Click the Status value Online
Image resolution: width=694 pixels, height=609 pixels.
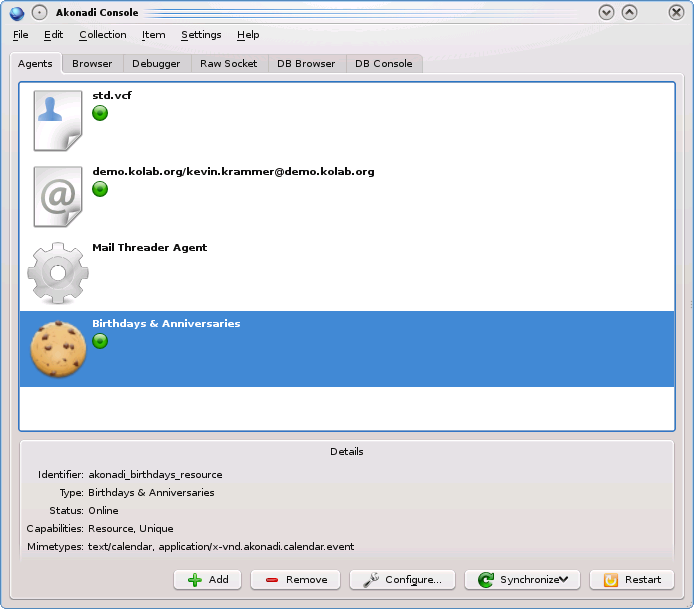pyautogui.click(x=104, y=511)
